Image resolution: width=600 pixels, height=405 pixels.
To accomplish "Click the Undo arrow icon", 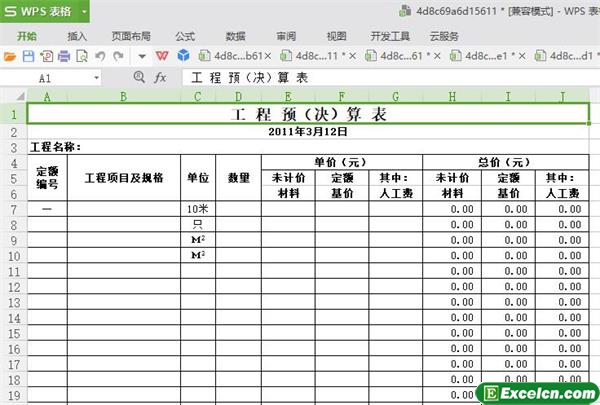I will [x=100, y=57].
